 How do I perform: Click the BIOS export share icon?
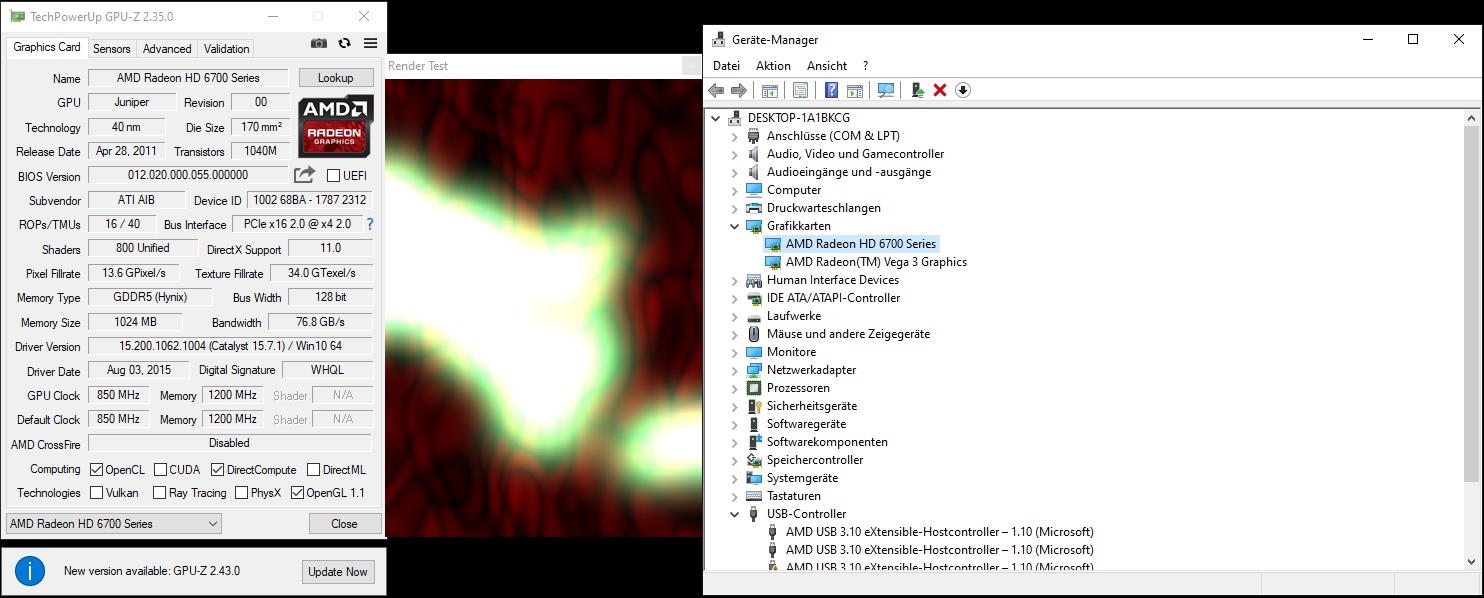[304, 175]
